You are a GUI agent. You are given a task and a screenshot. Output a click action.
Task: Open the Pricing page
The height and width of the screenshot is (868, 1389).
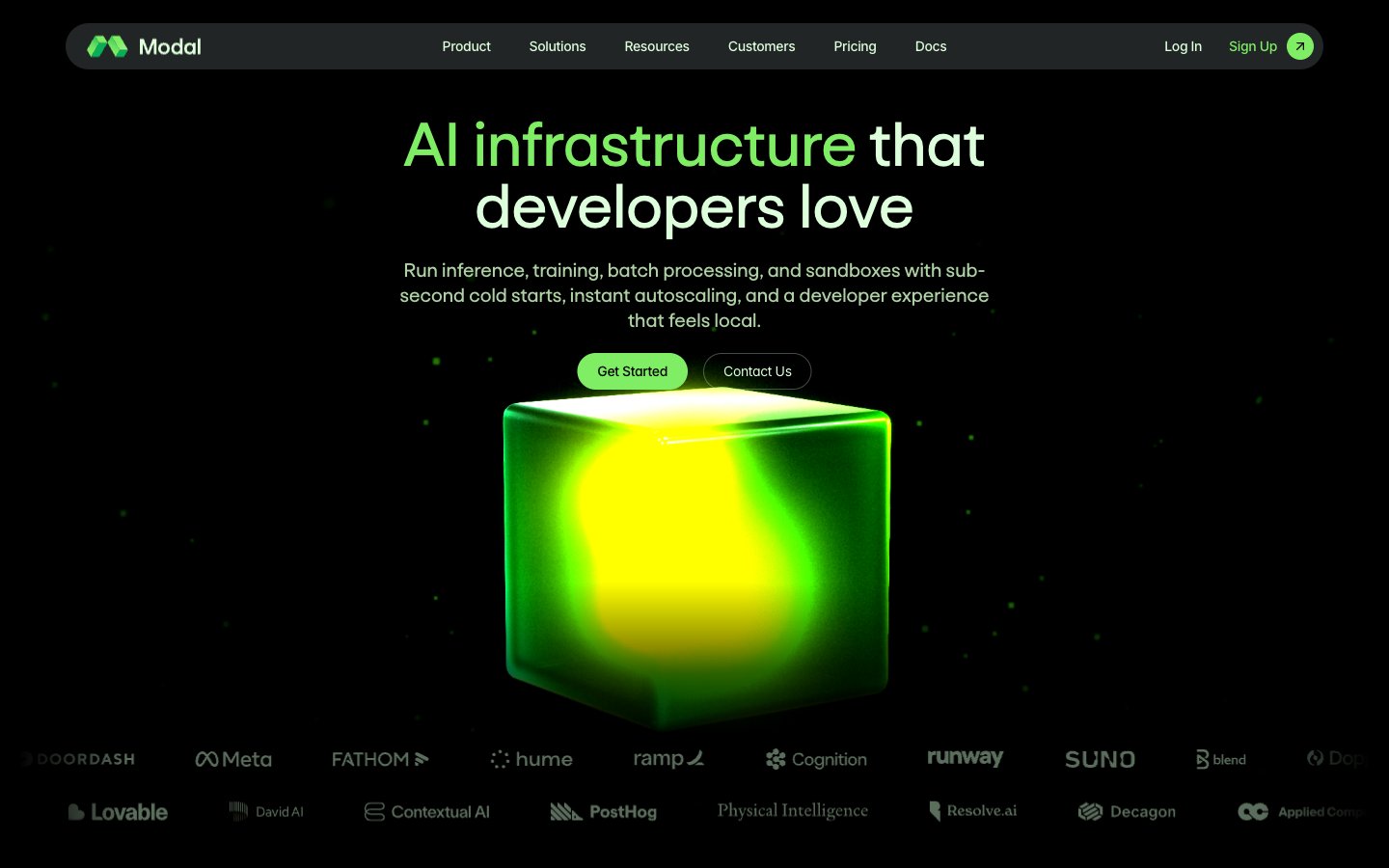click(x=855, y=46)
